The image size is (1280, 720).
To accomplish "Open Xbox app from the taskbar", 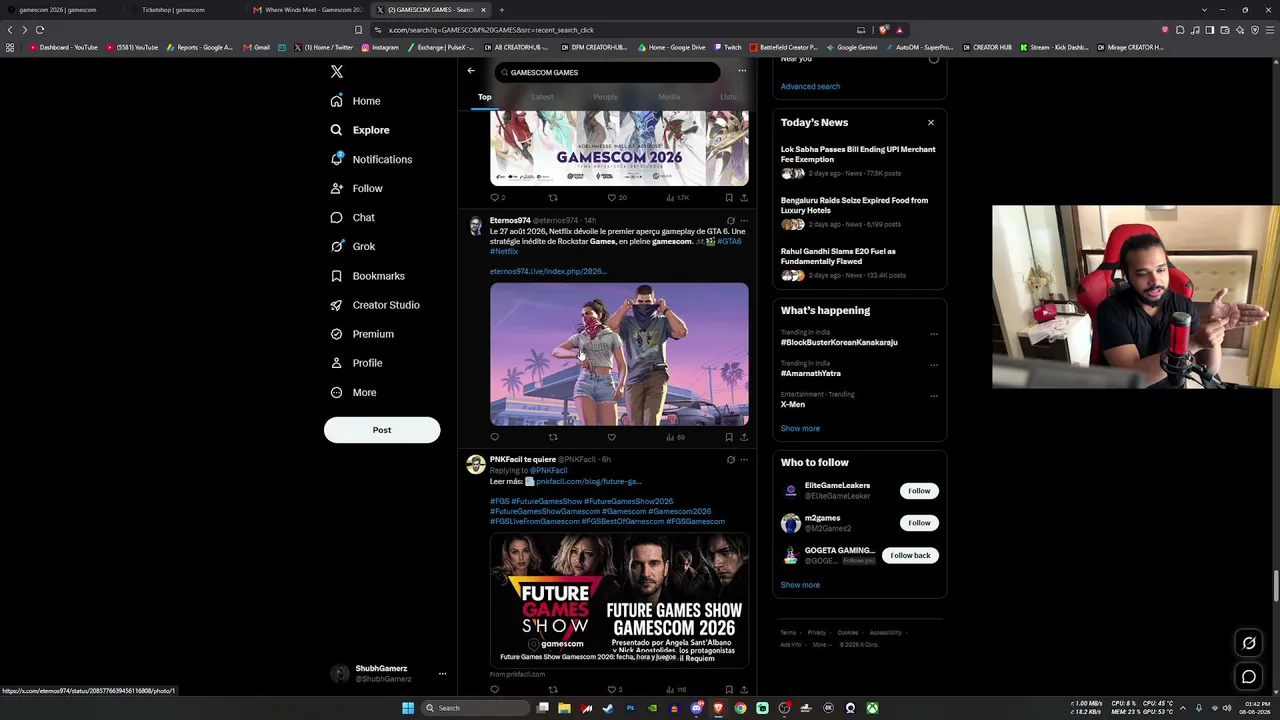I will [872, 708].
